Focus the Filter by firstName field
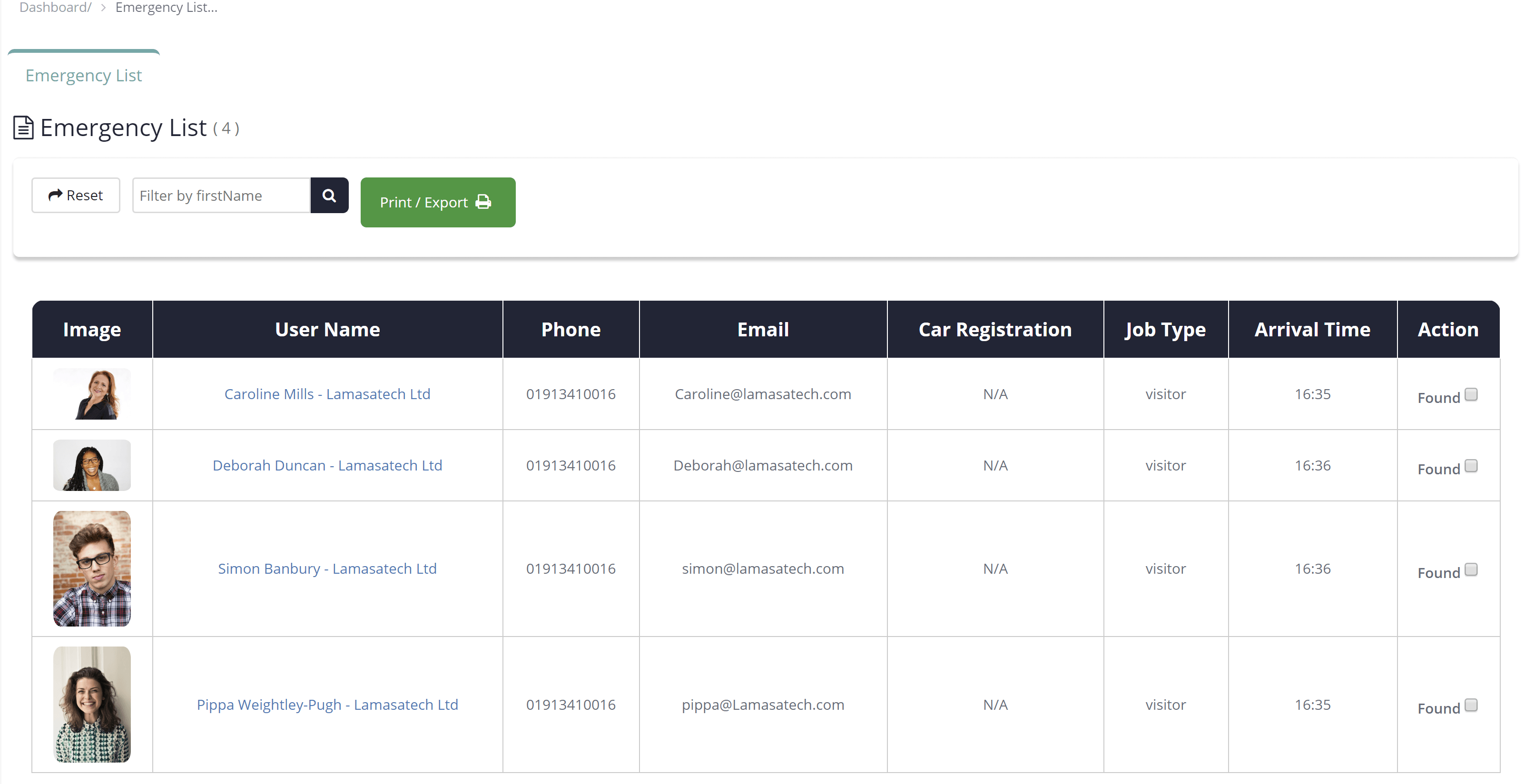This screenshot has width=1525, height=784. 221,195
